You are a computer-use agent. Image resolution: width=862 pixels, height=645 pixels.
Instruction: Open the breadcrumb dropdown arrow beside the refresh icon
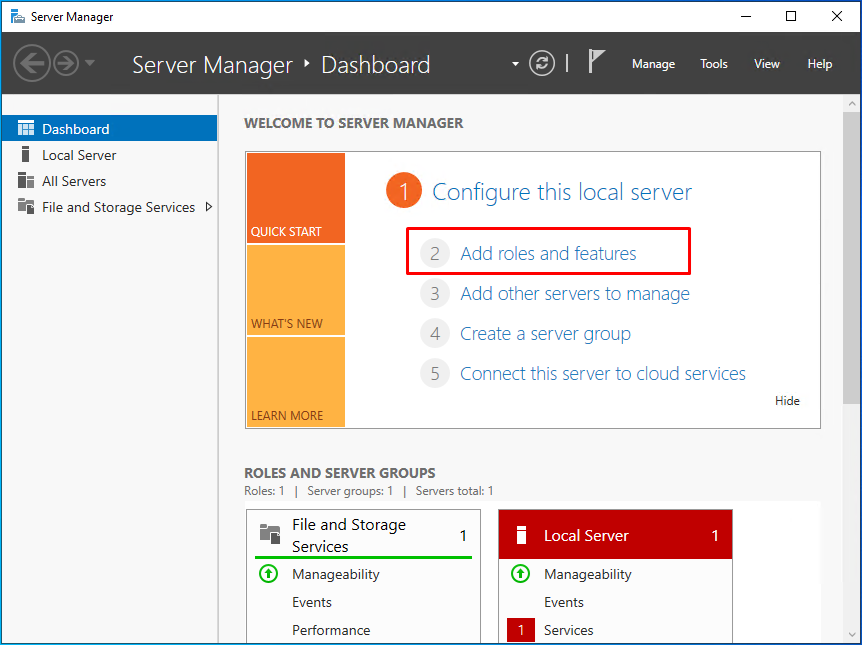[x=515, y=64]
